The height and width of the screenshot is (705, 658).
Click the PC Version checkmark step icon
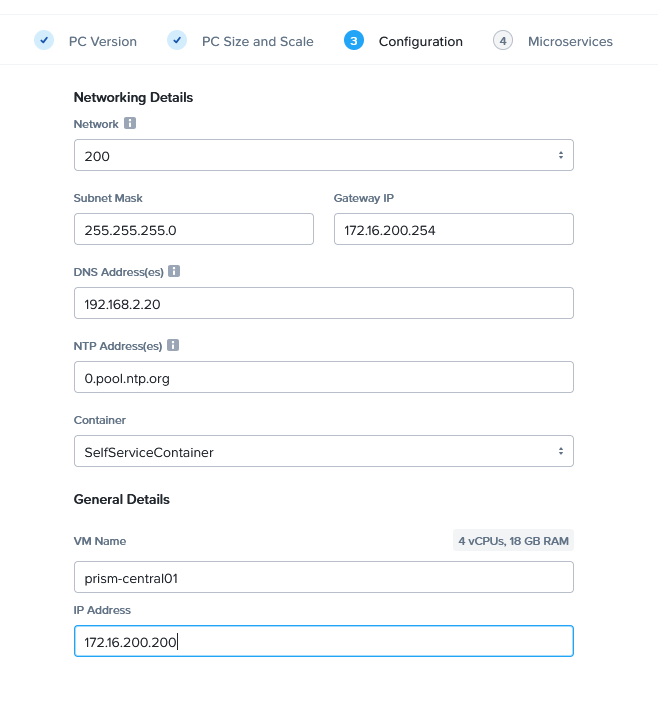(x=44, y=40)
